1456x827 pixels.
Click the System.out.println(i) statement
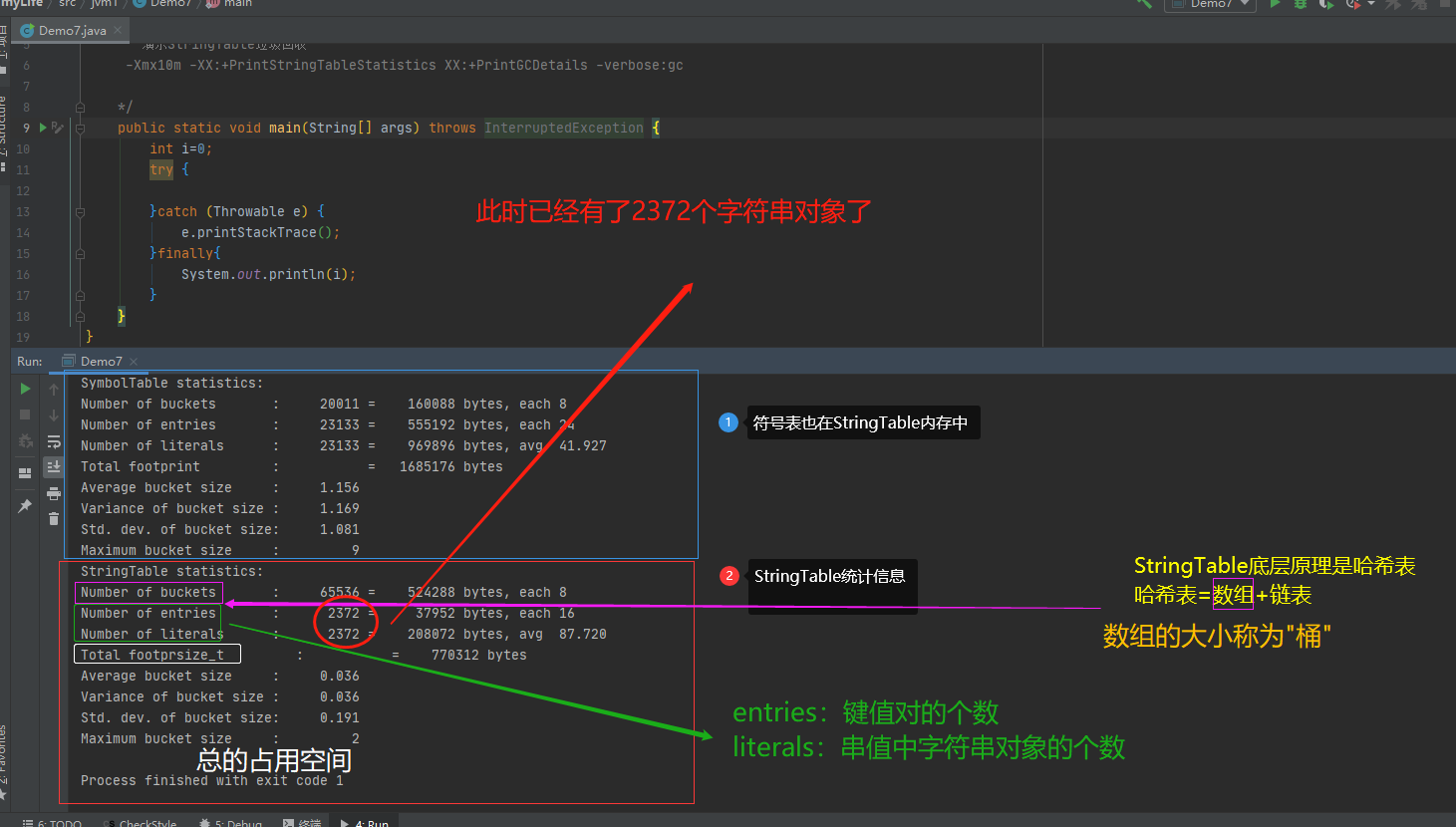click(268, 274)
